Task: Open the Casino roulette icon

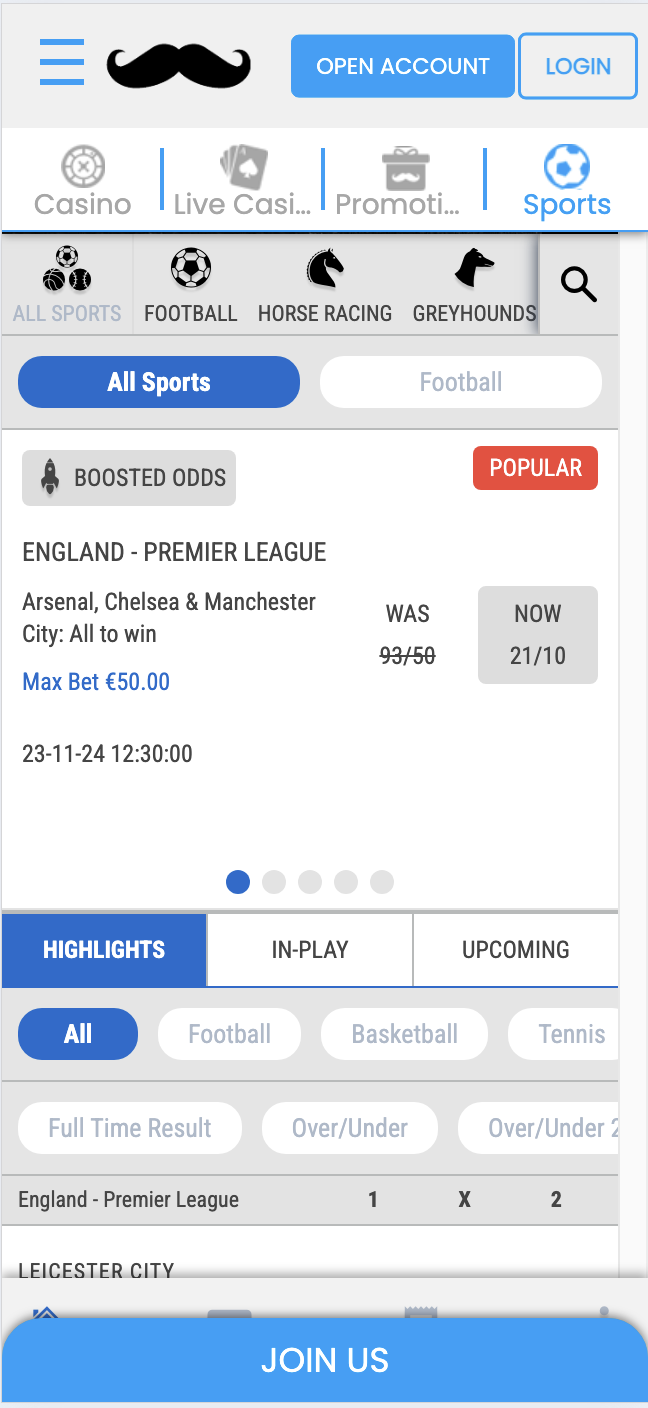Action: [x=83, y=167]
